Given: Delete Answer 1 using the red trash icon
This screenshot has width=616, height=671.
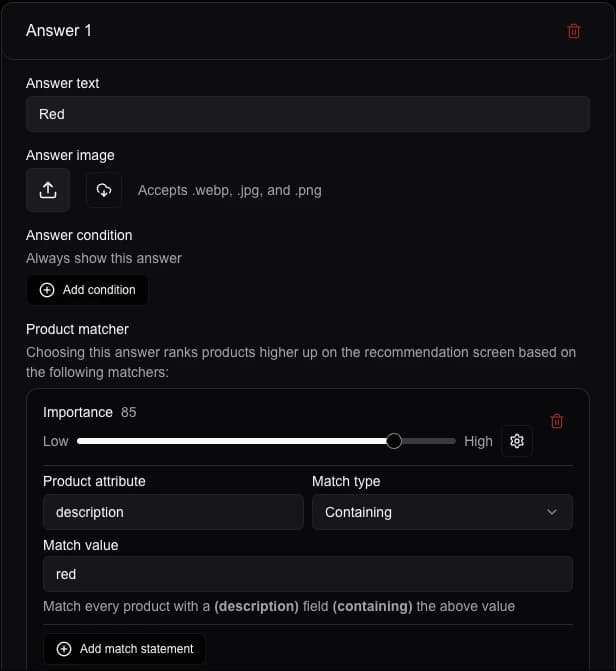Looking at the screenshot, I should click(x=574, y=31).
